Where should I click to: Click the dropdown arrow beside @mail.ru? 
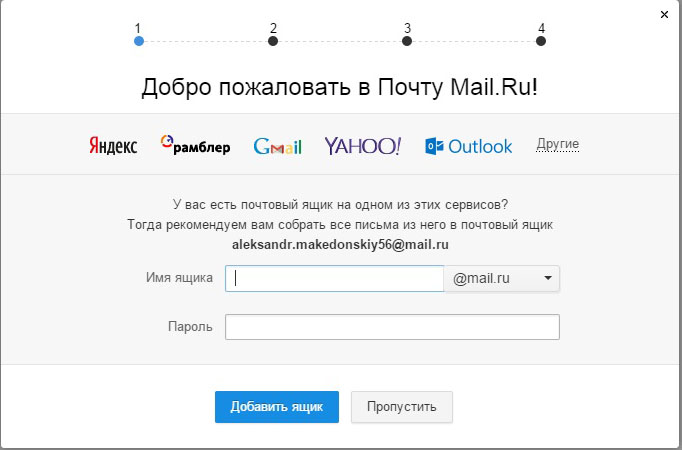tap(548, 279)
